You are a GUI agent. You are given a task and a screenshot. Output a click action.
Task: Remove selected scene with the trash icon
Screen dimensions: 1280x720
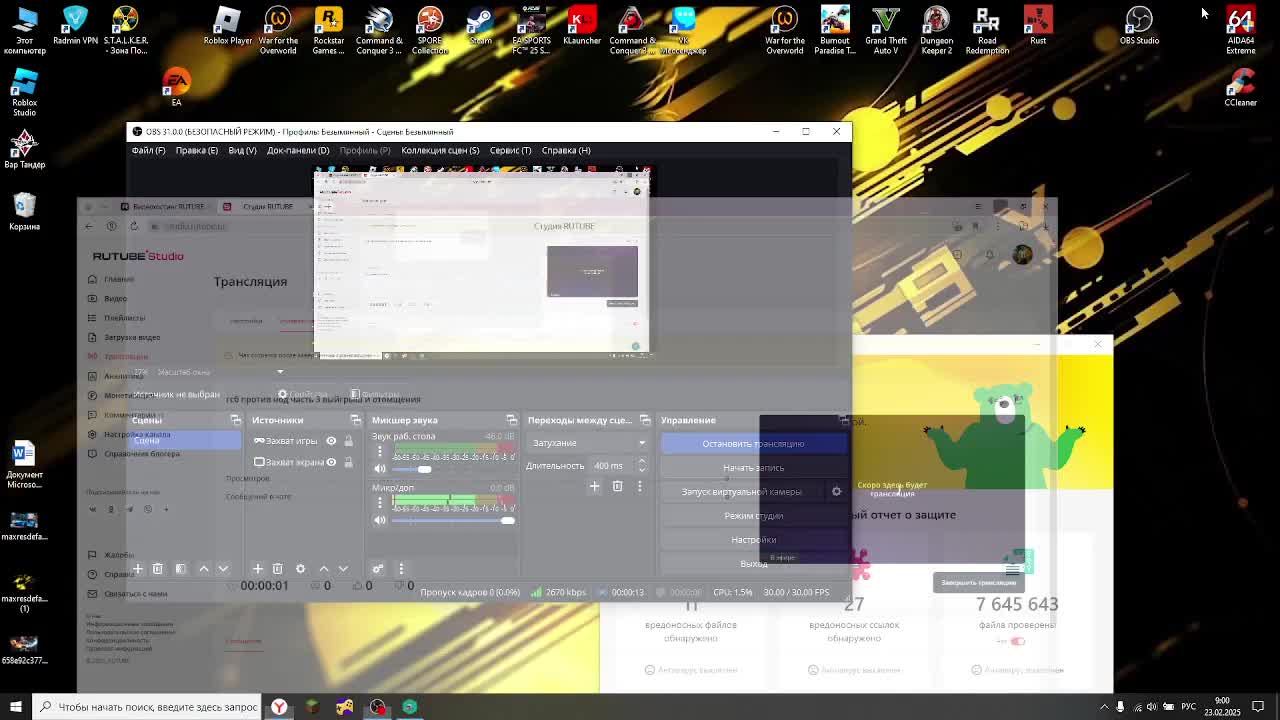coord(157,568)
